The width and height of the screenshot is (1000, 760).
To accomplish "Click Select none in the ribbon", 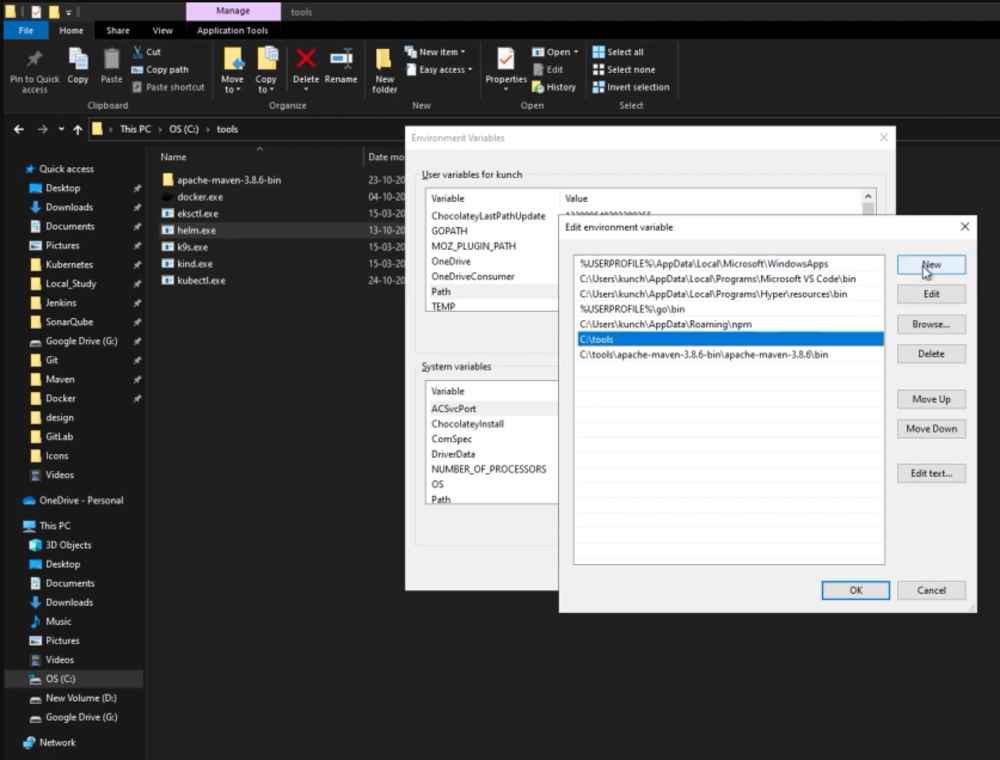I will point(625,69).
